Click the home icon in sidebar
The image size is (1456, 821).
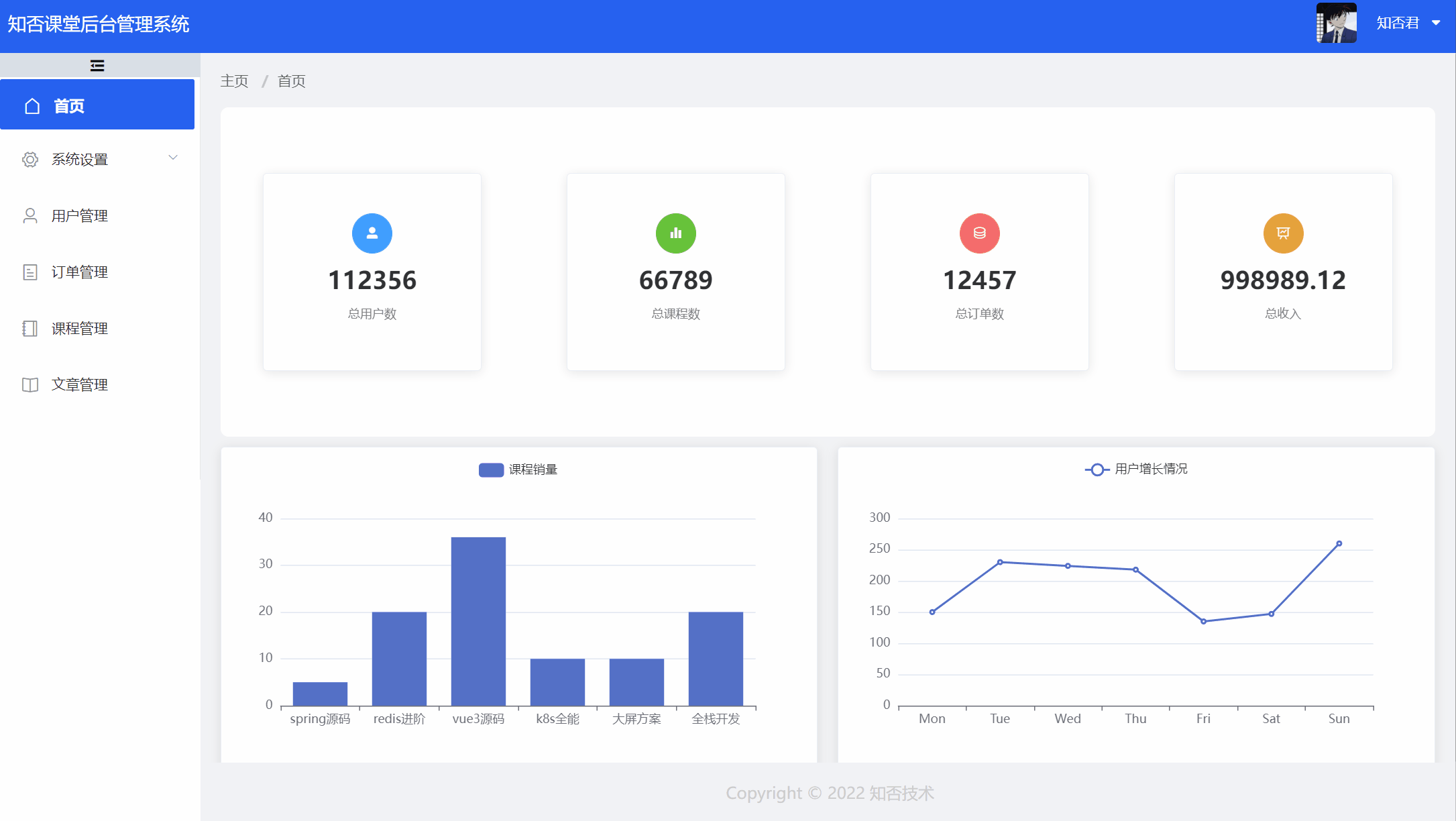point(32,106)
